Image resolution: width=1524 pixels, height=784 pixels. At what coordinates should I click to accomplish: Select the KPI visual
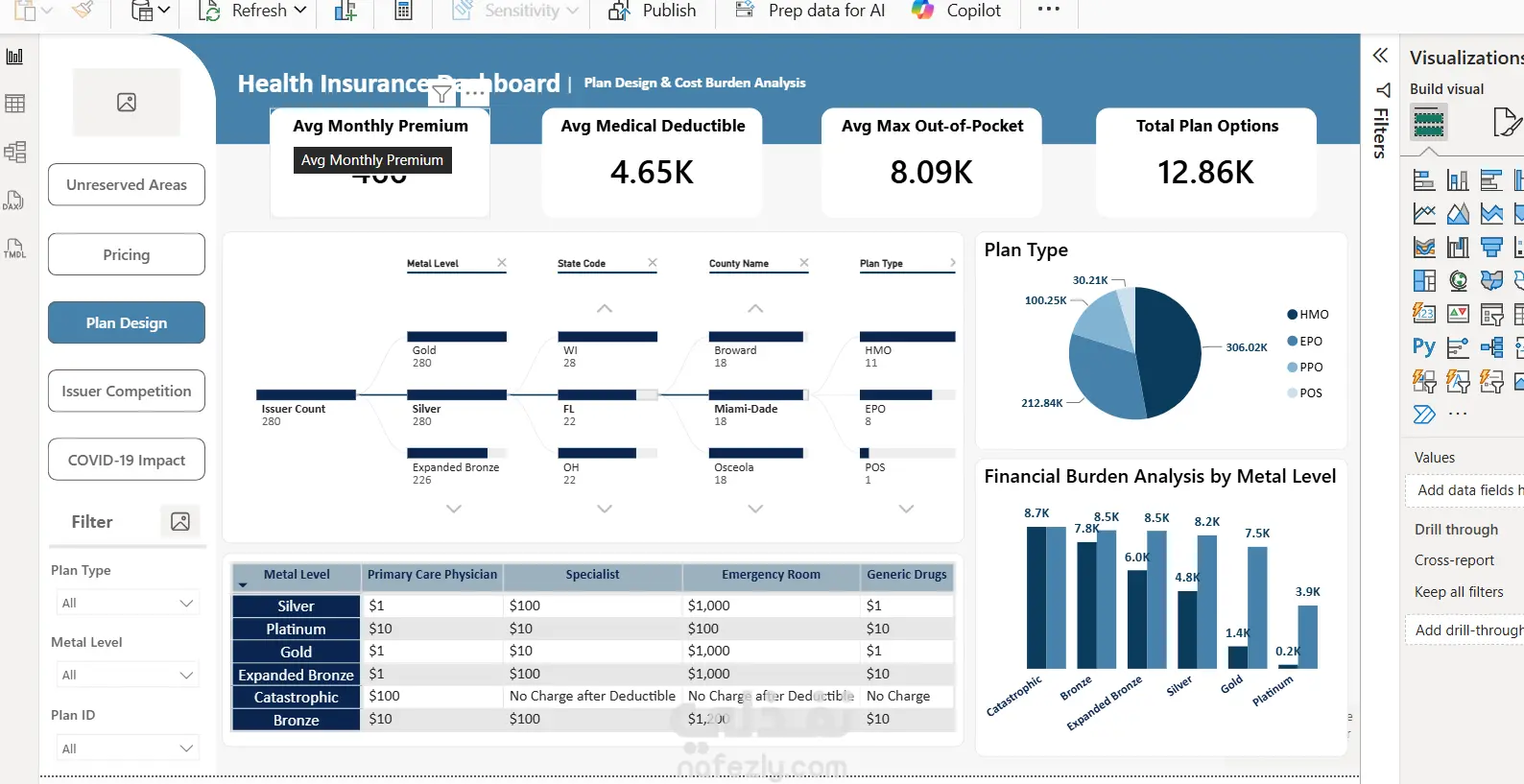(1458, 314)
